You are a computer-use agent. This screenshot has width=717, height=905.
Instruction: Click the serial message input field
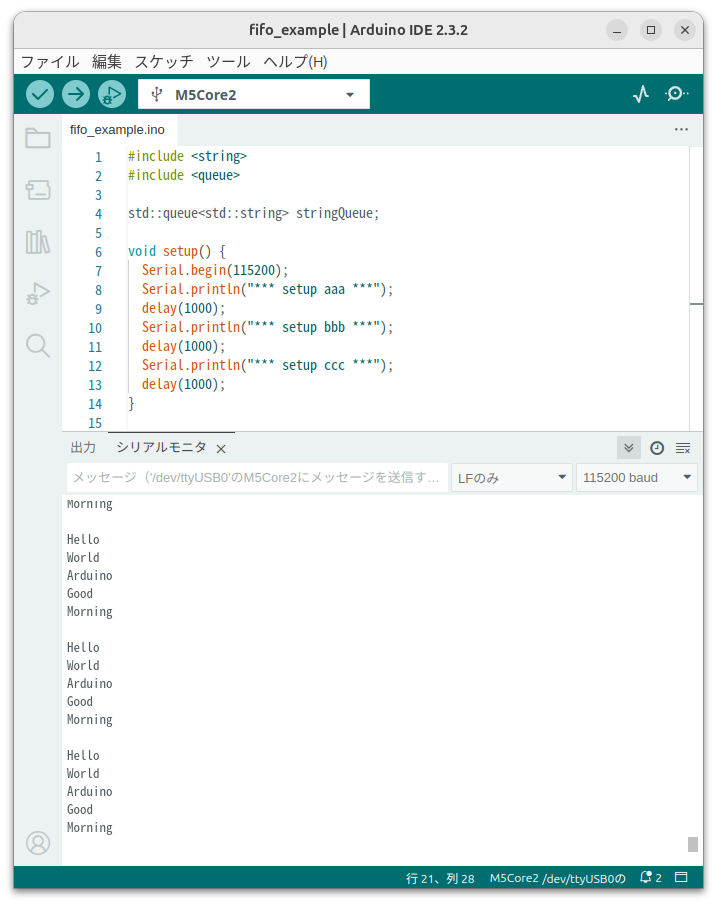point(257,478)
